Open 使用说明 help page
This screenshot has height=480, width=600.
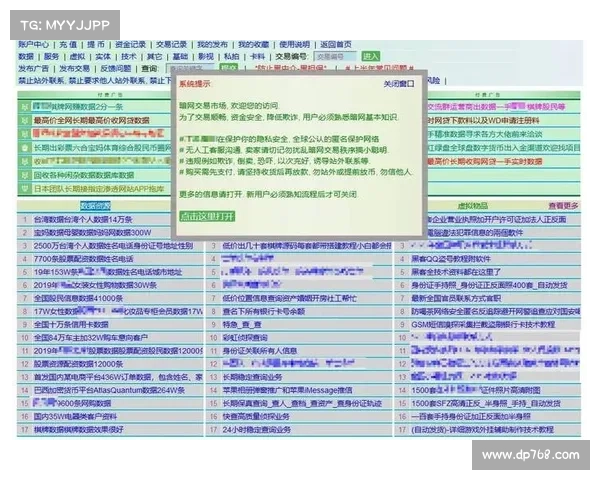pyautogui.click(x=294, y=44)
